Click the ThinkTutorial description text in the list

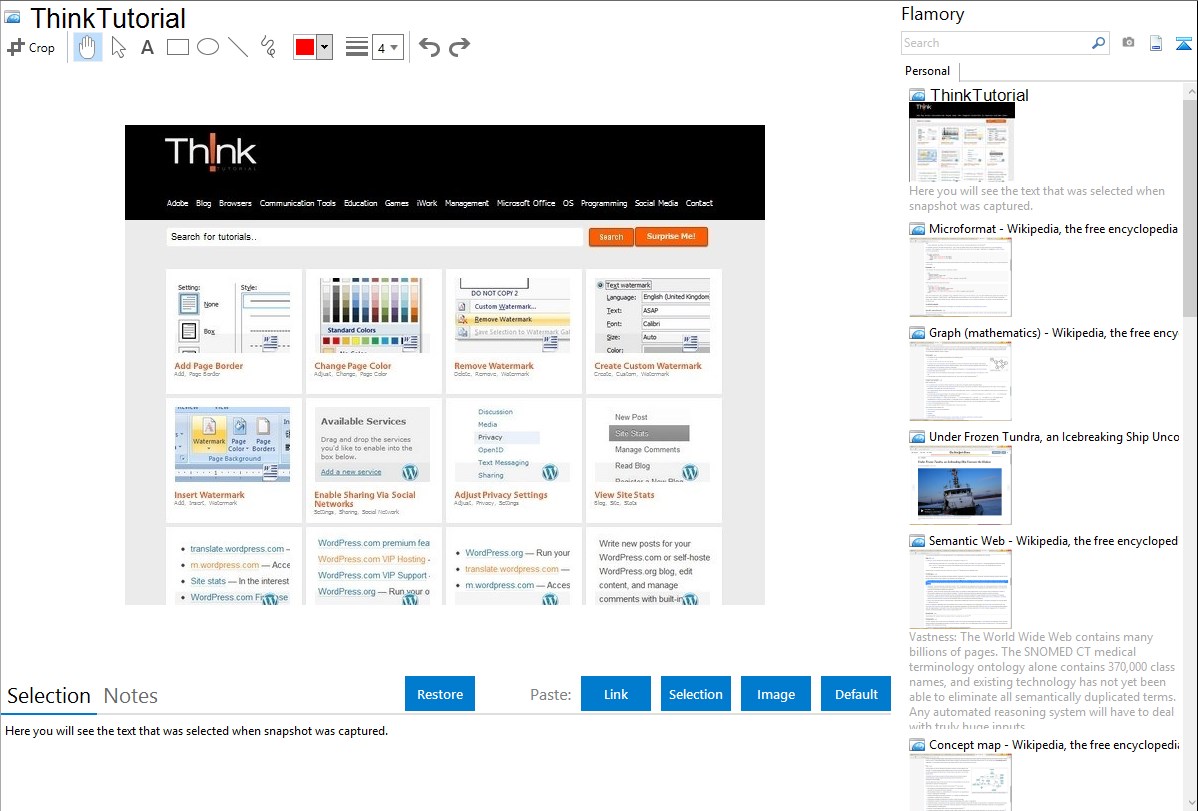point(1037,199)
